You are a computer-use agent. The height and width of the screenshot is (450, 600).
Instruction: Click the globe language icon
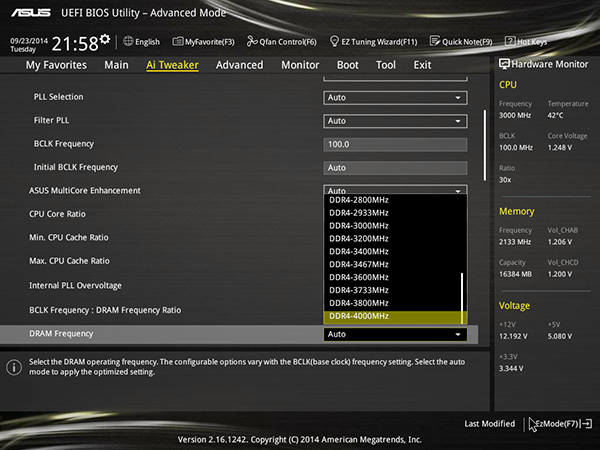[128, 41]
